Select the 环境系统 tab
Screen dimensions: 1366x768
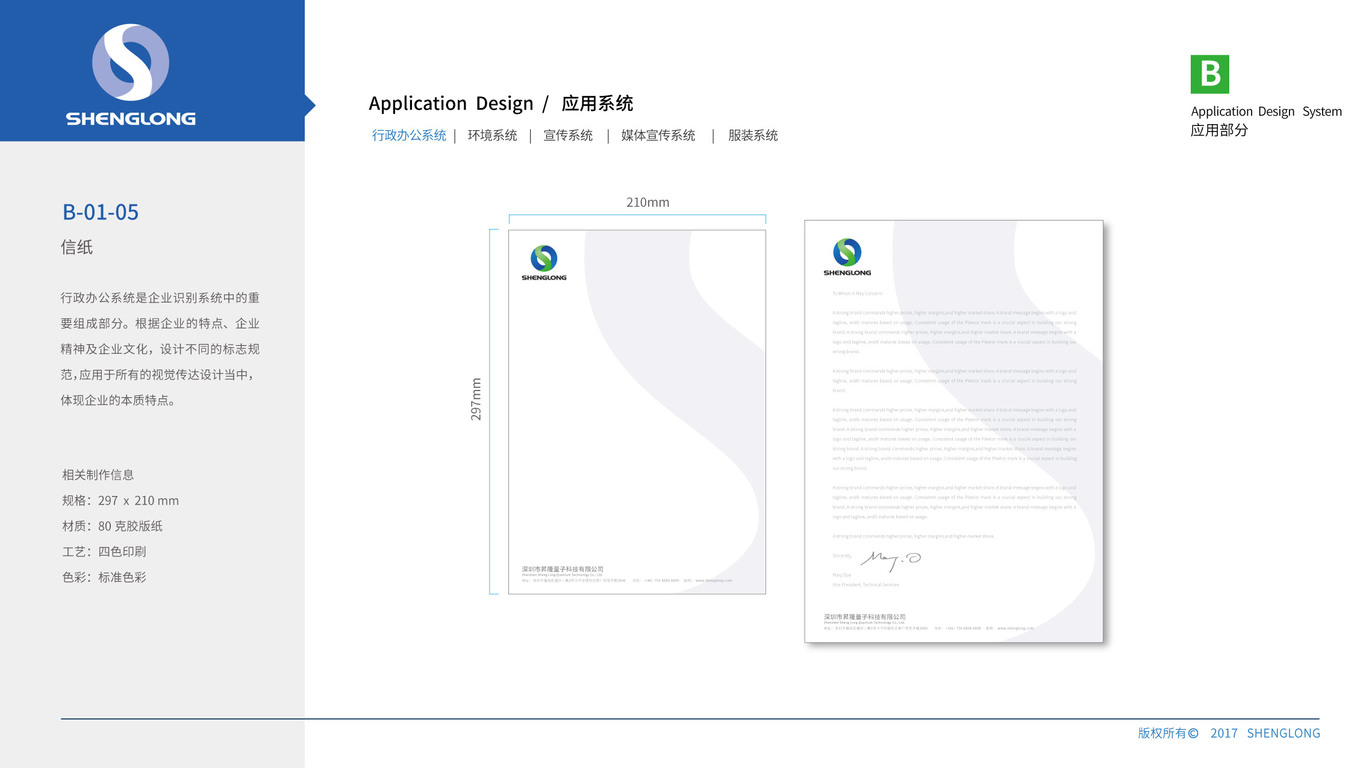click(x=492, y=135)
